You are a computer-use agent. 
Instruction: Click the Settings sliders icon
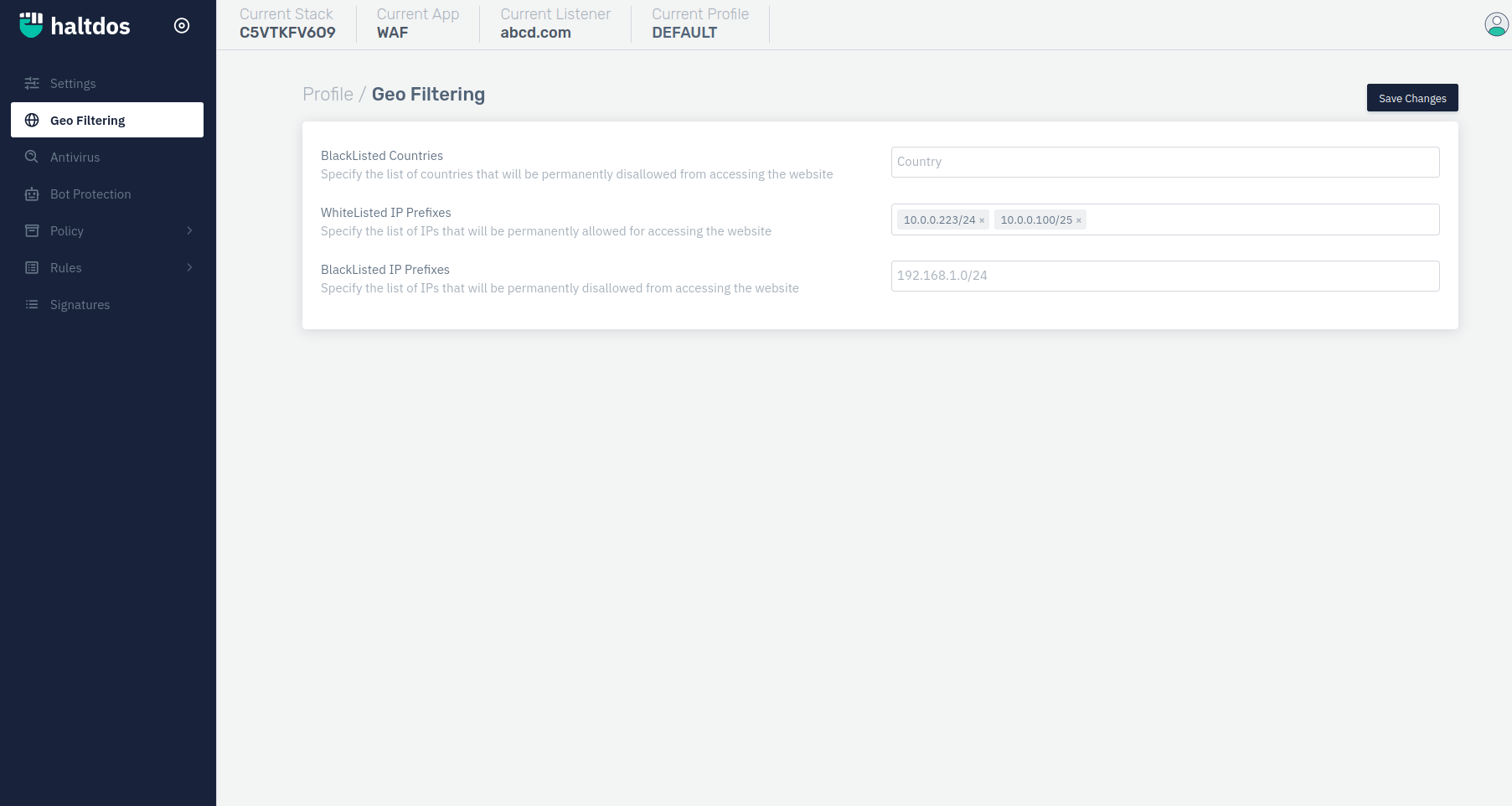pyautogui.click(x=32, y=83)
